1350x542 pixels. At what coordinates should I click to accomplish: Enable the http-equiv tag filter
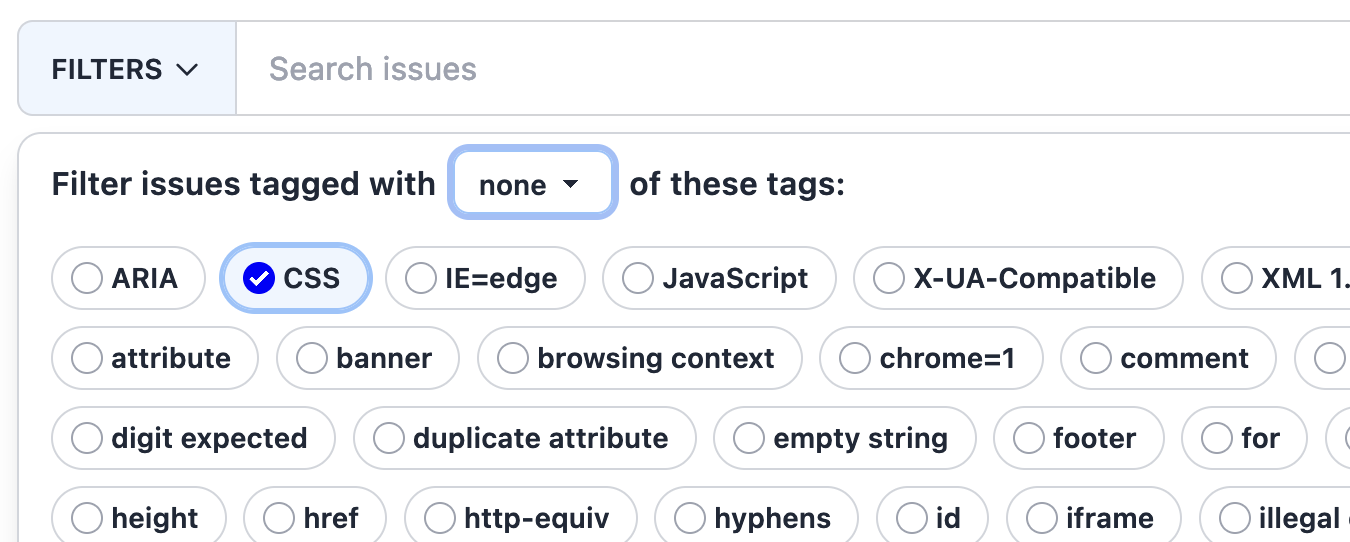coord(521,518)
